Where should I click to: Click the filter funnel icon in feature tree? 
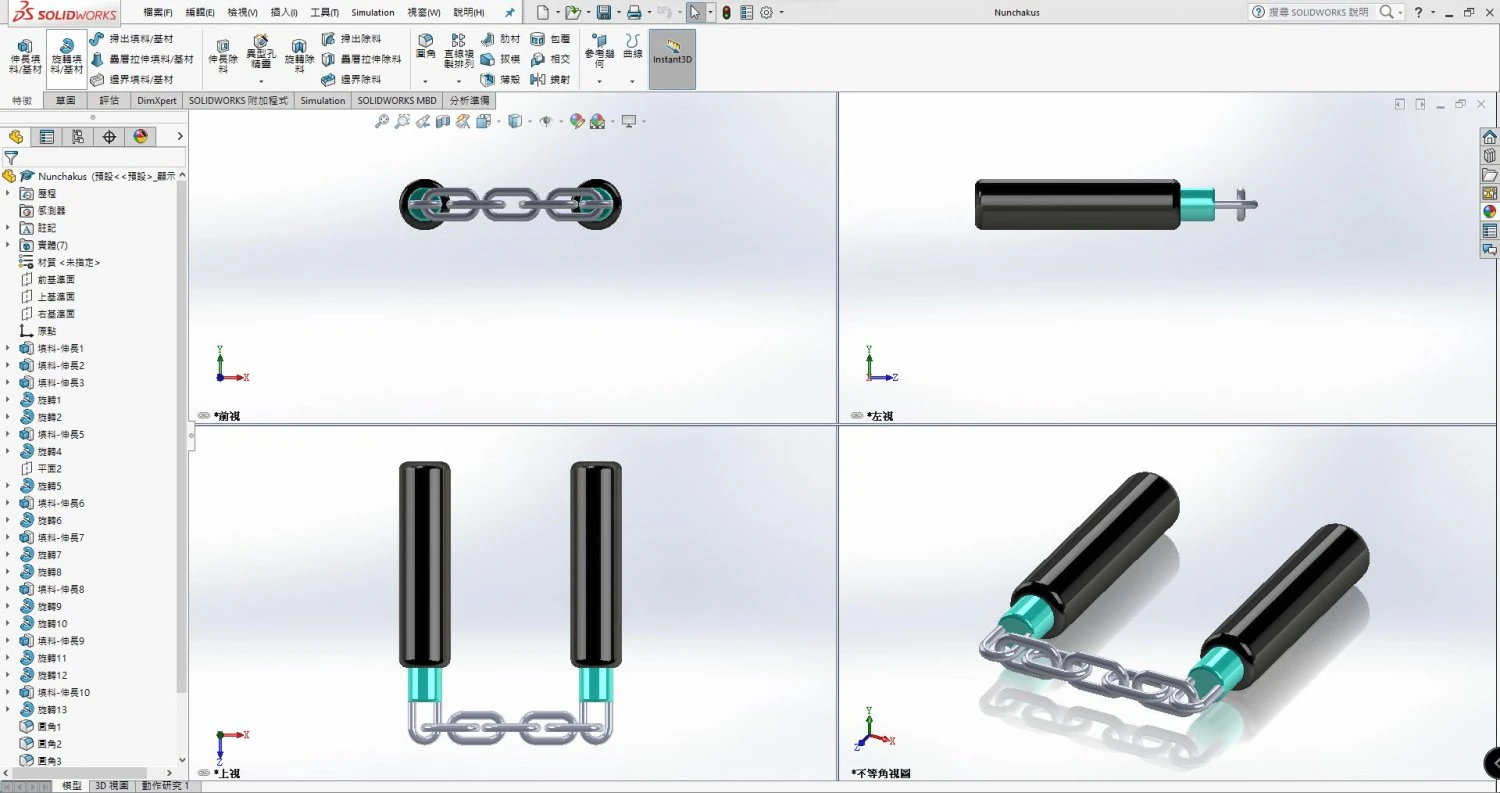point(11,158)
